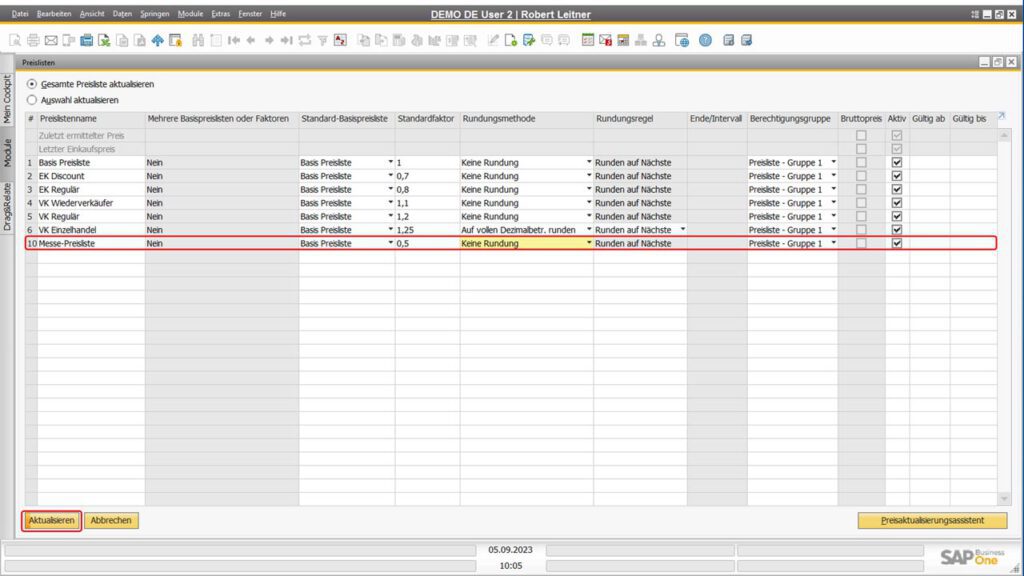Select the VK Wiederverkäufer price list name
1024x576 pixels.
[76, 203]
